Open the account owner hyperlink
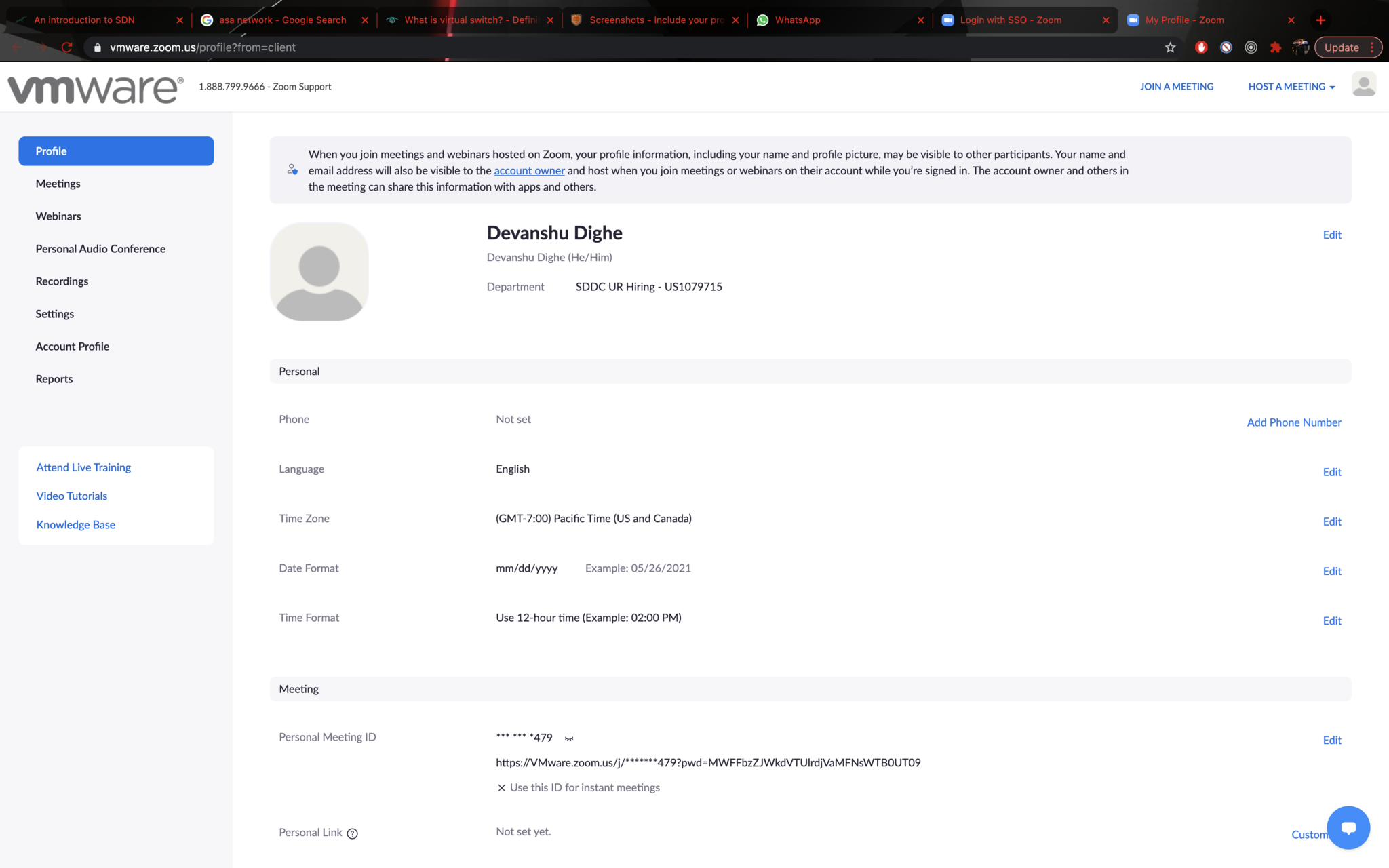This screenshot has width=1389, height=868. coord(529,171)
